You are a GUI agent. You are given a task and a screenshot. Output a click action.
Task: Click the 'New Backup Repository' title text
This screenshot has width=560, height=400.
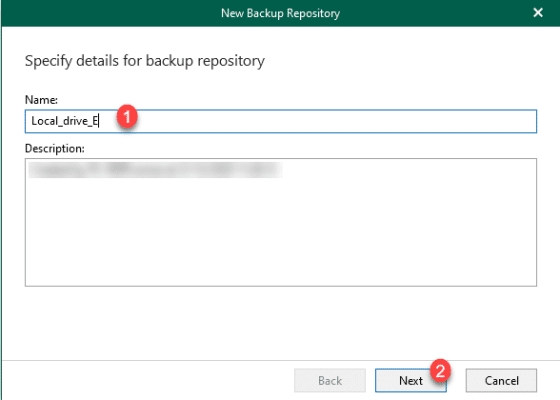(x=280, y=13)
